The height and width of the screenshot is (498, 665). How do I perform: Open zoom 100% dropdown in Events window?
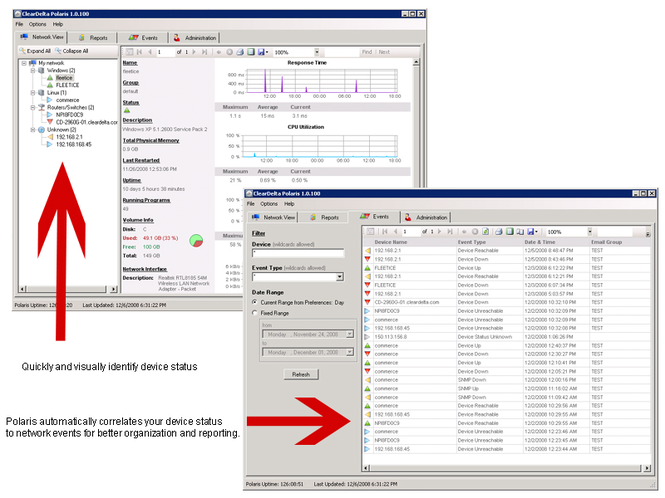(590, 232)
